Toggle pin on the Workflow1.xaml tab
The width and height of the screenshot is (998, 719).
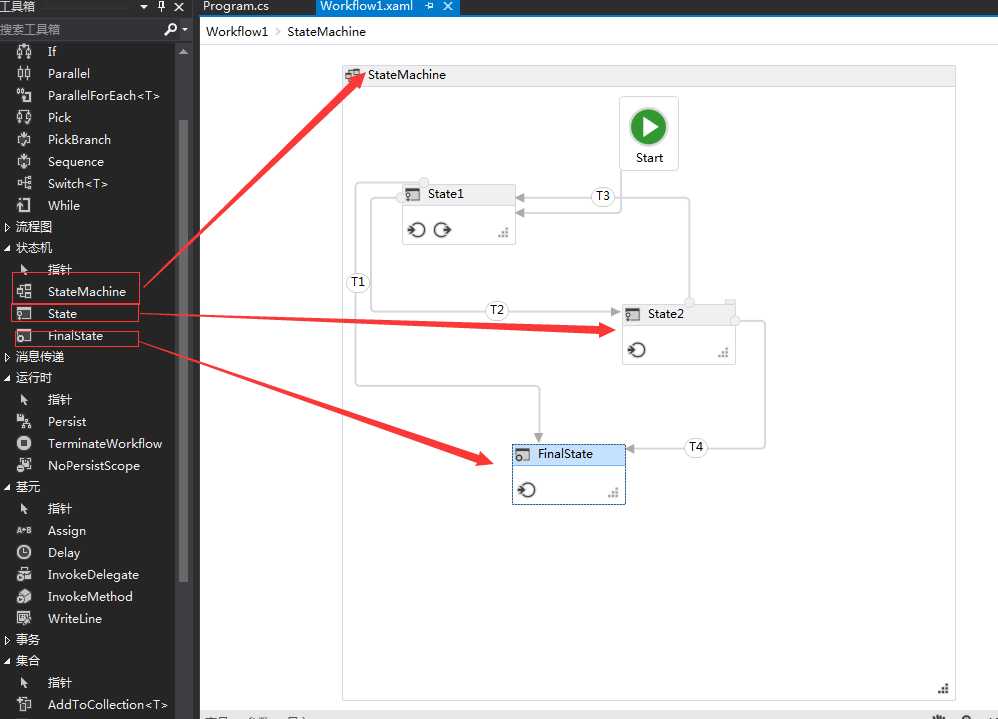click(430, 6)
